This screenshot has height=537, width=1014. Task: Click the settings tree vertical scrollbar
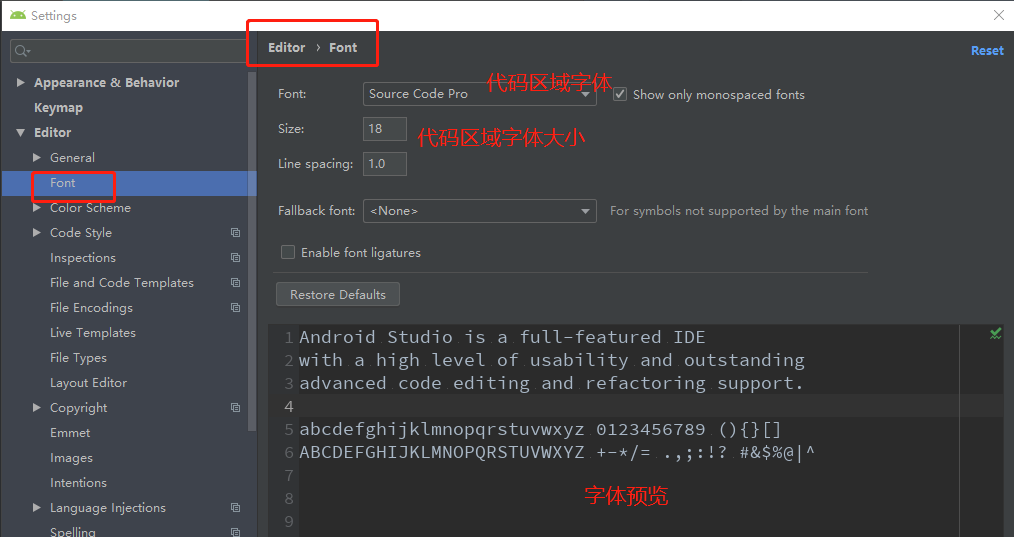(252, 251)
